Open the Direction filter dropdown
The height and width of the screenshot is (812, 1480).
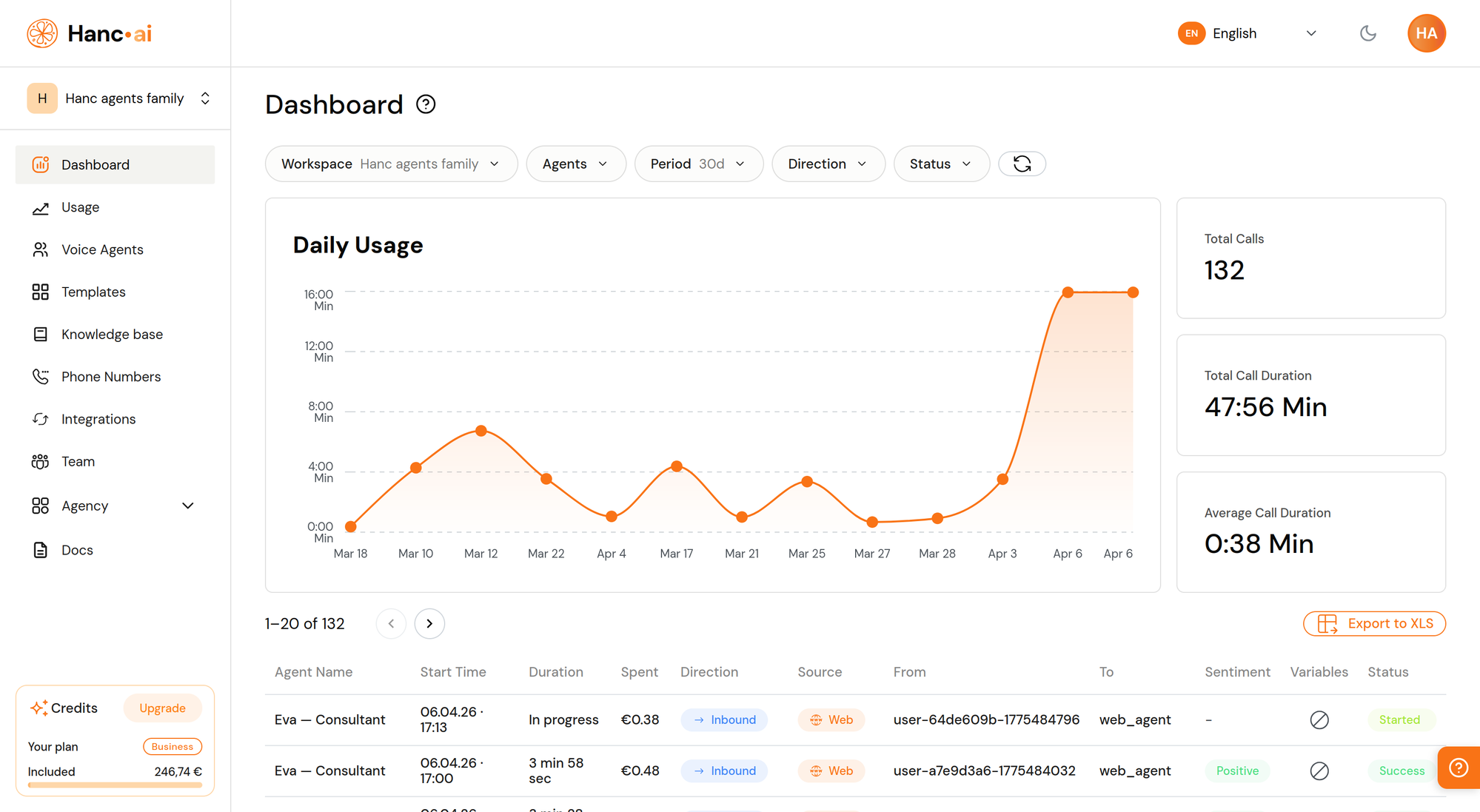coord(828,164)
